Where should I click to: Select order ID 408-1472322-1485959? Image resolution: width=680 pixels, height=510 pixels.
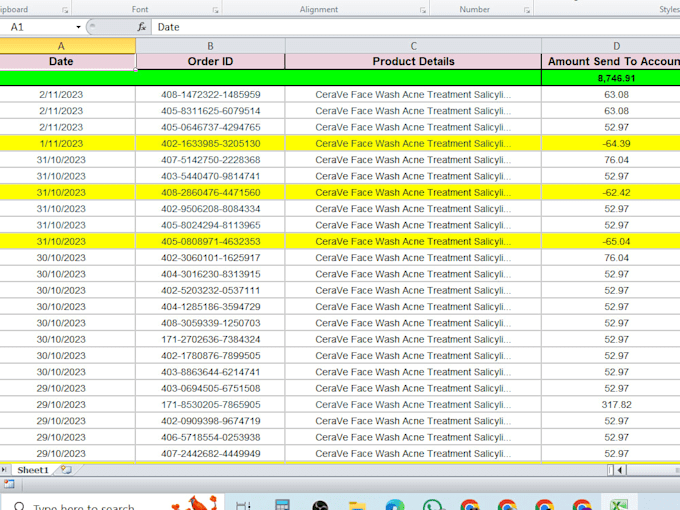[210, 95]
